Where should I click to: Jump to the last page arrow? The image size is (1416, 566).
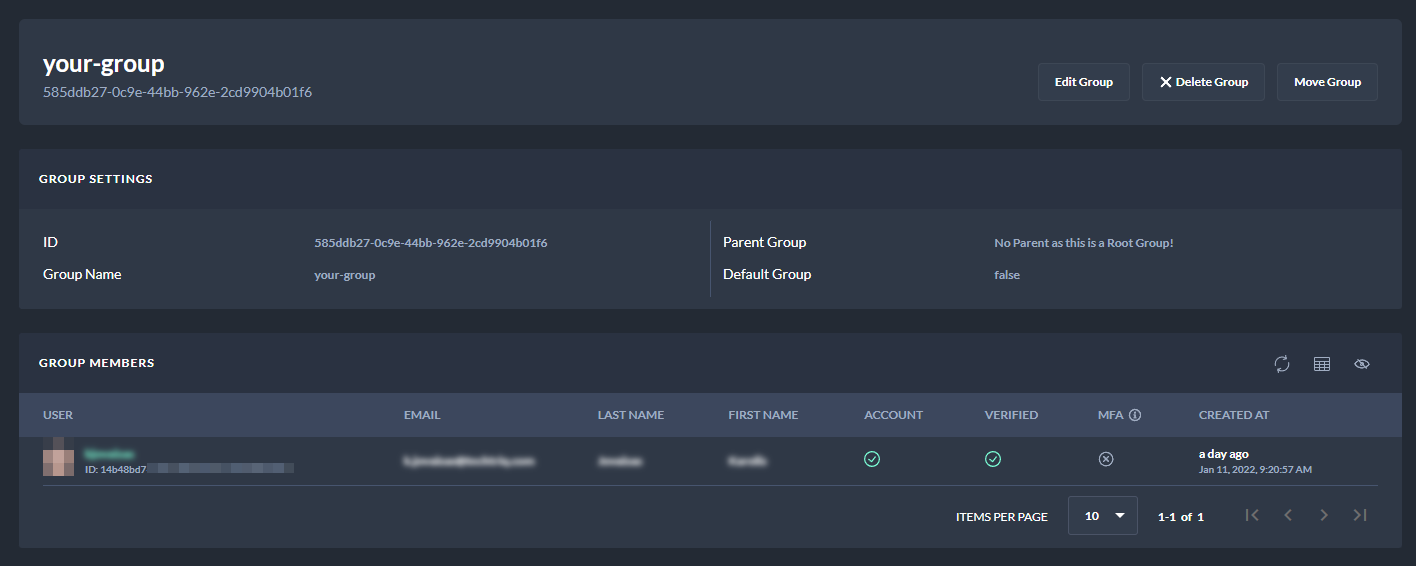pyautogui.click(x=1360, y=515)
